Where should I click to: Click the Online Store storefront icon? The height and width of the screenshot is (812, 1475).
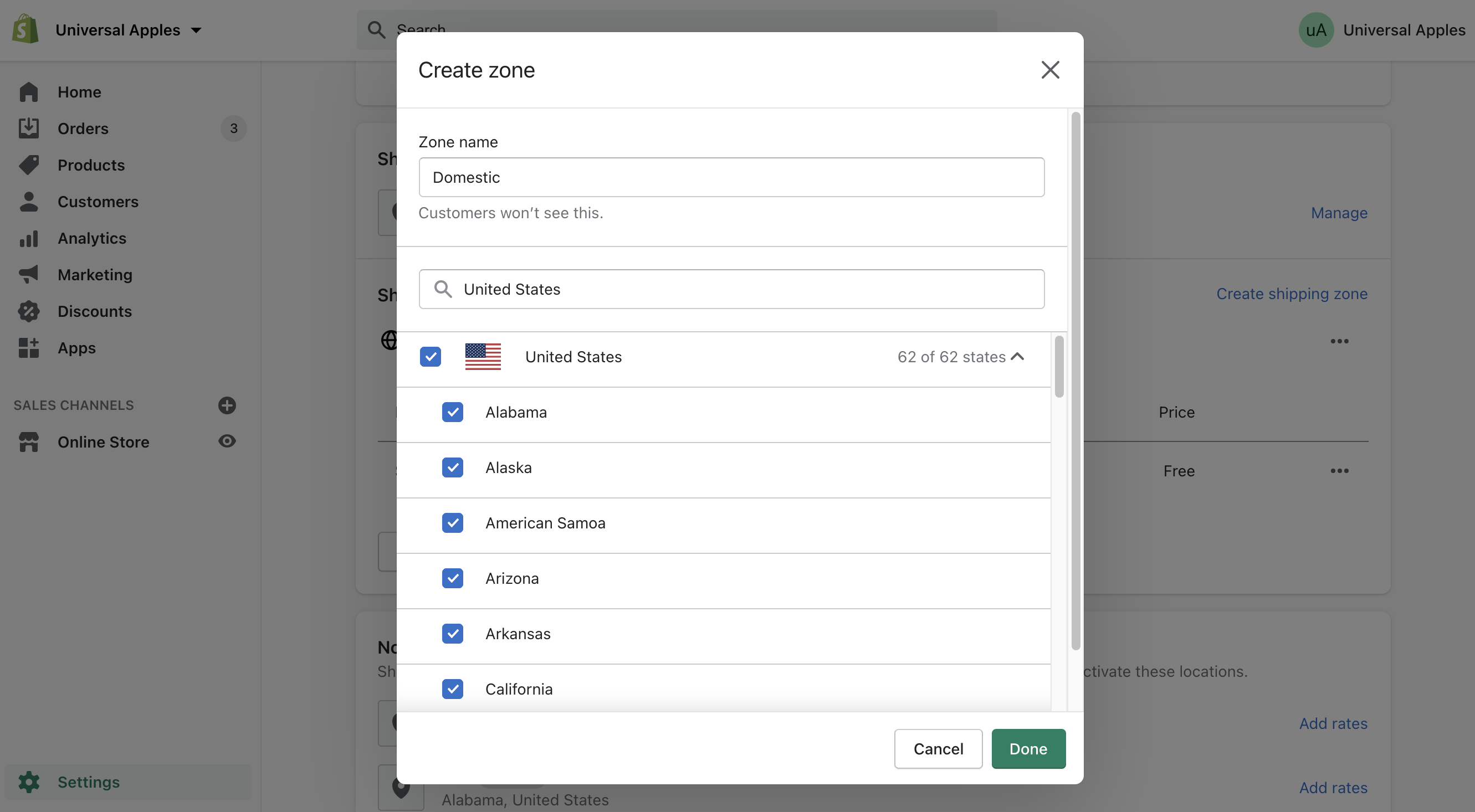[x=29, y=442]
